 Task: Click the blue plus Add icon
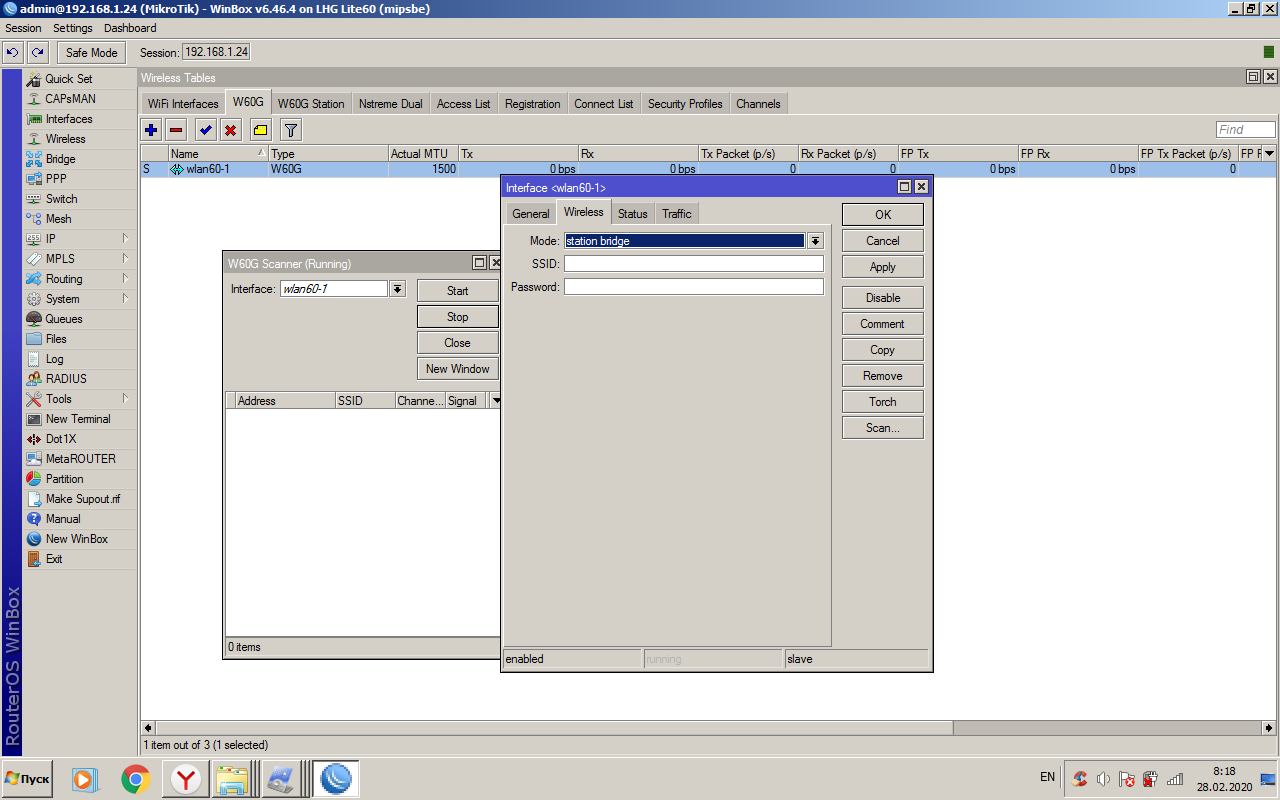tap(151, 130)
